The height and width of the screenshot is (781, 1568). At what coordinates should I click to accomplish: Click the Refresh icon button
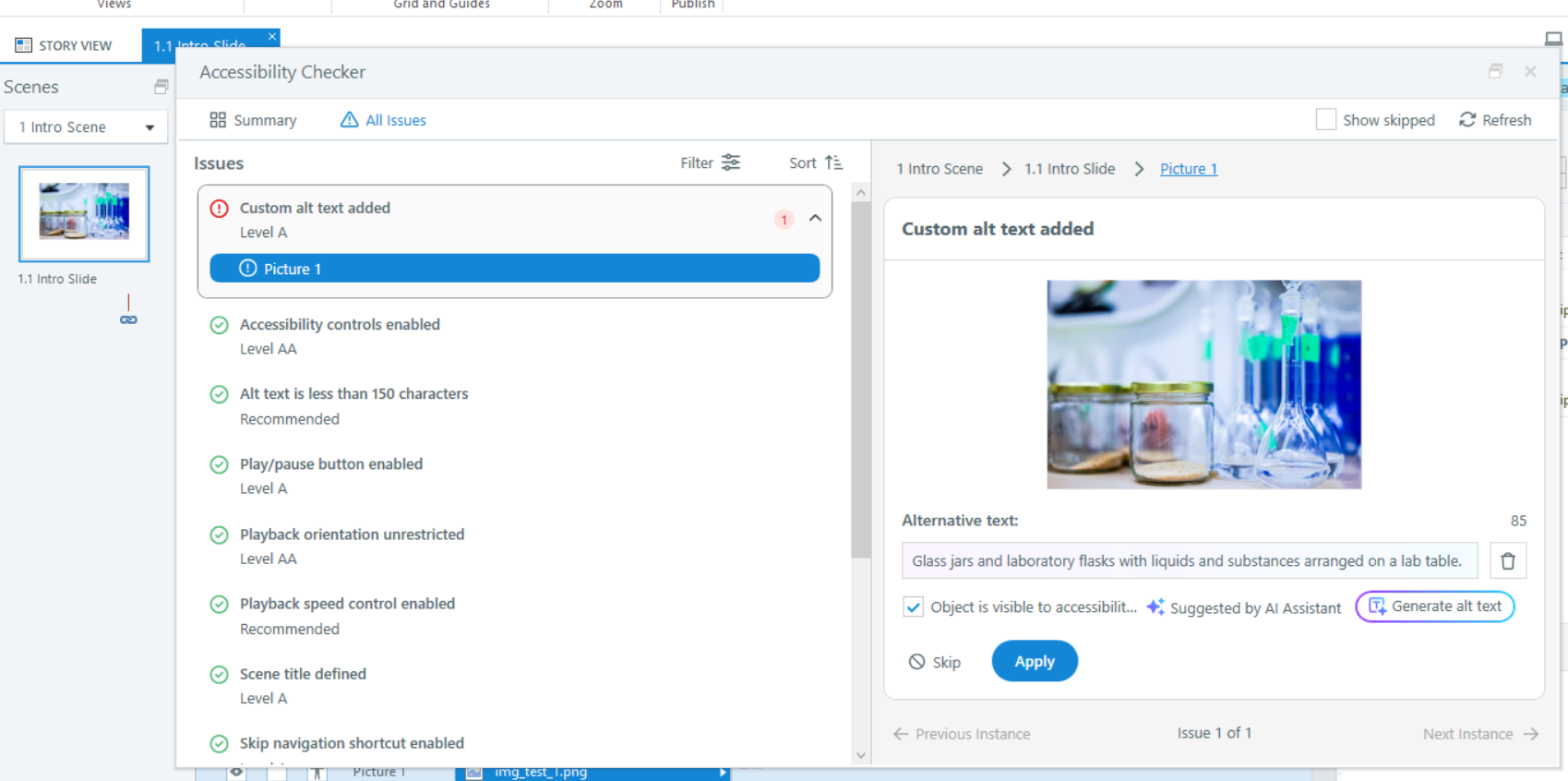(x=1467, y=120)
